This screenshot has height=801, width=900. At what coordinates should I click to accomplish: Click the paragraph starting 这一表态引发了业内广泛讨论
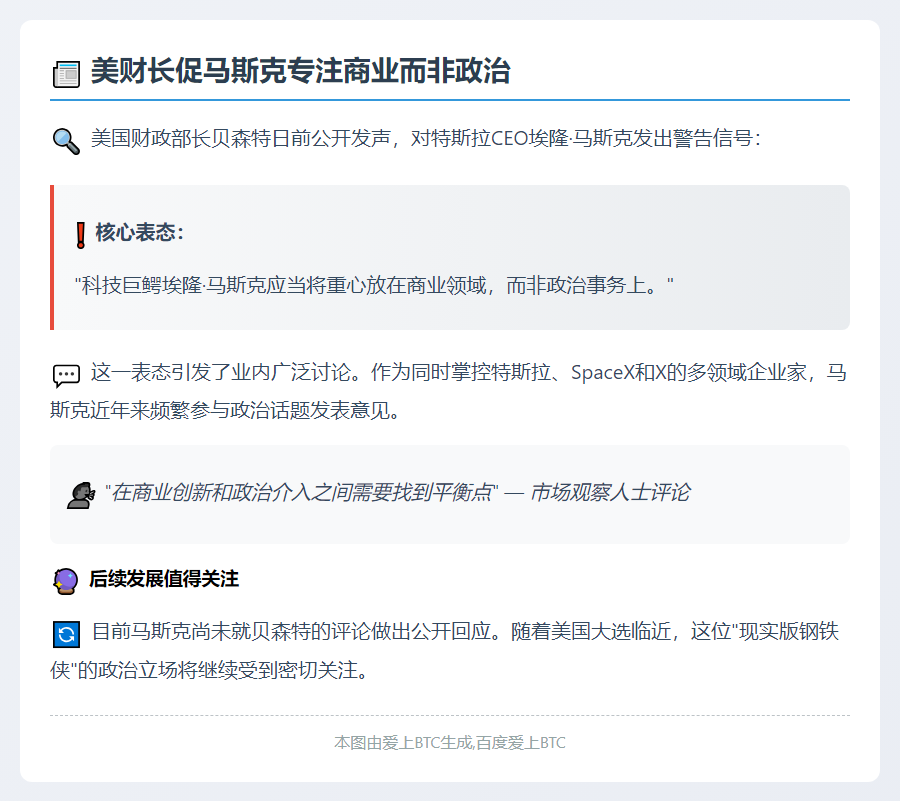point(449,391)
